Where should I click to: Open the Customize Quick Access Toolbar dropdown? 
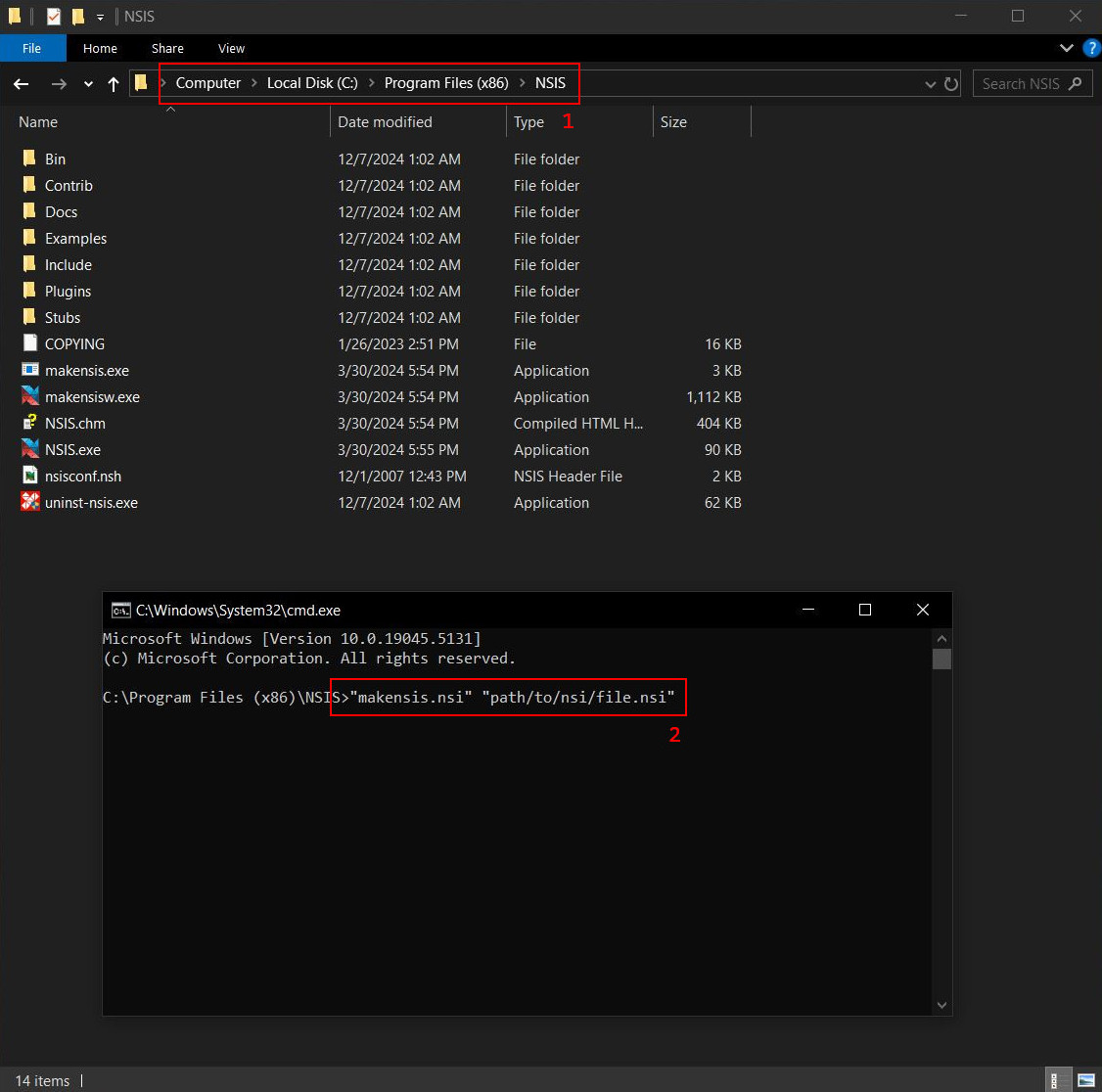tap(101, 17)
